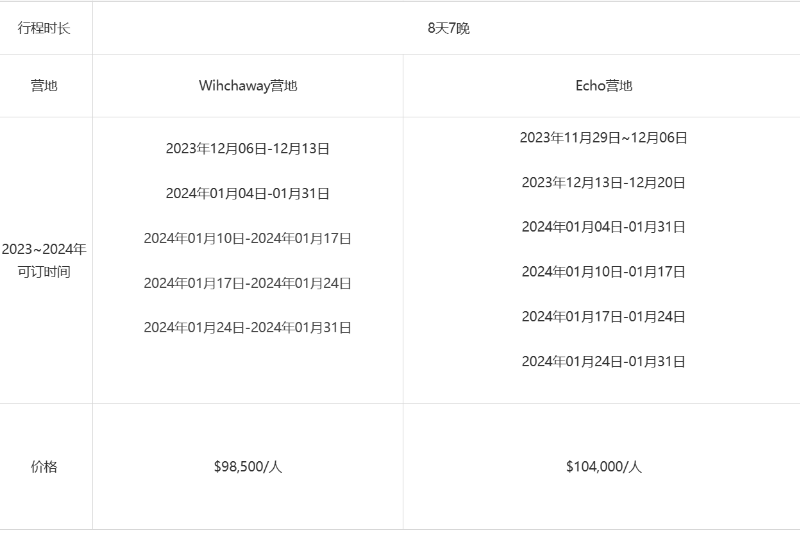Click Wihchaway date 2024年01月10日-2024年01月17日

tap(247, 238)
